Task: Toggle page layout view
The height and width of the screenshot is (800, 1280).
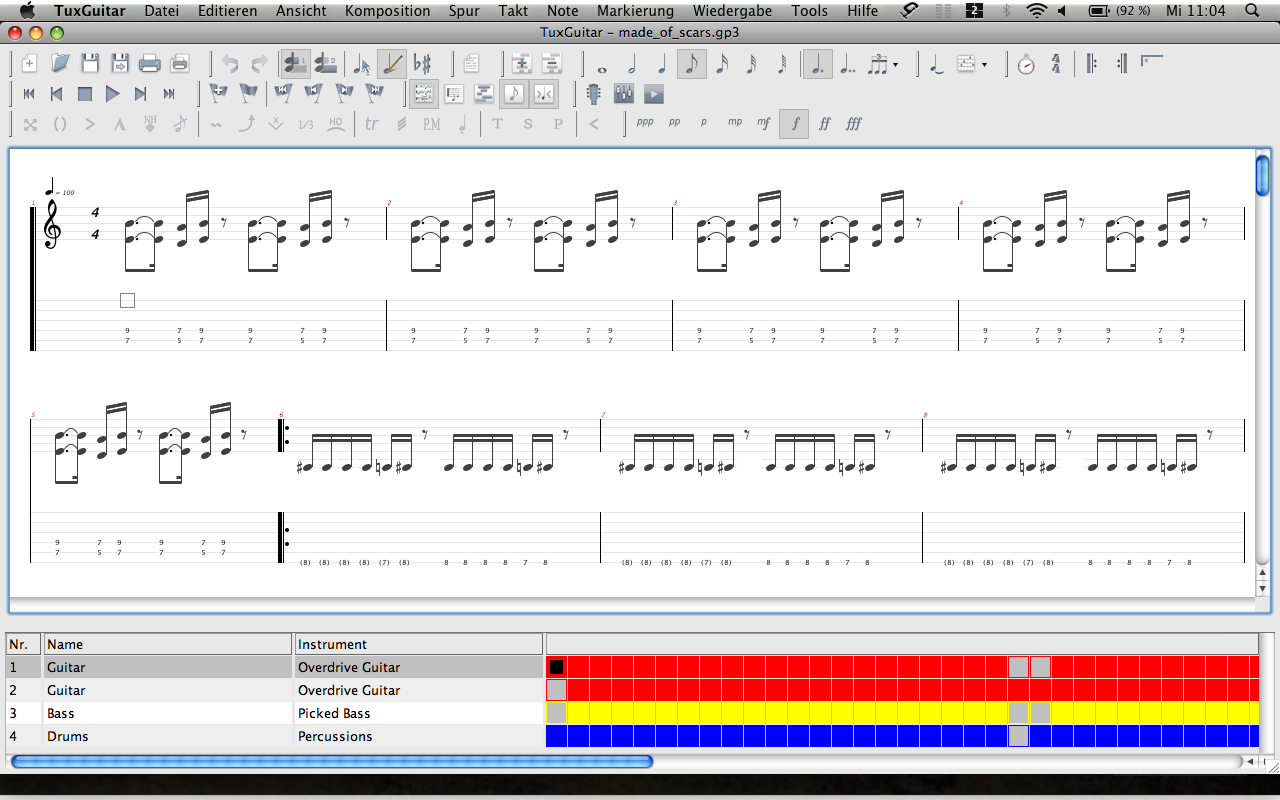Action: [x=424, y=94]
